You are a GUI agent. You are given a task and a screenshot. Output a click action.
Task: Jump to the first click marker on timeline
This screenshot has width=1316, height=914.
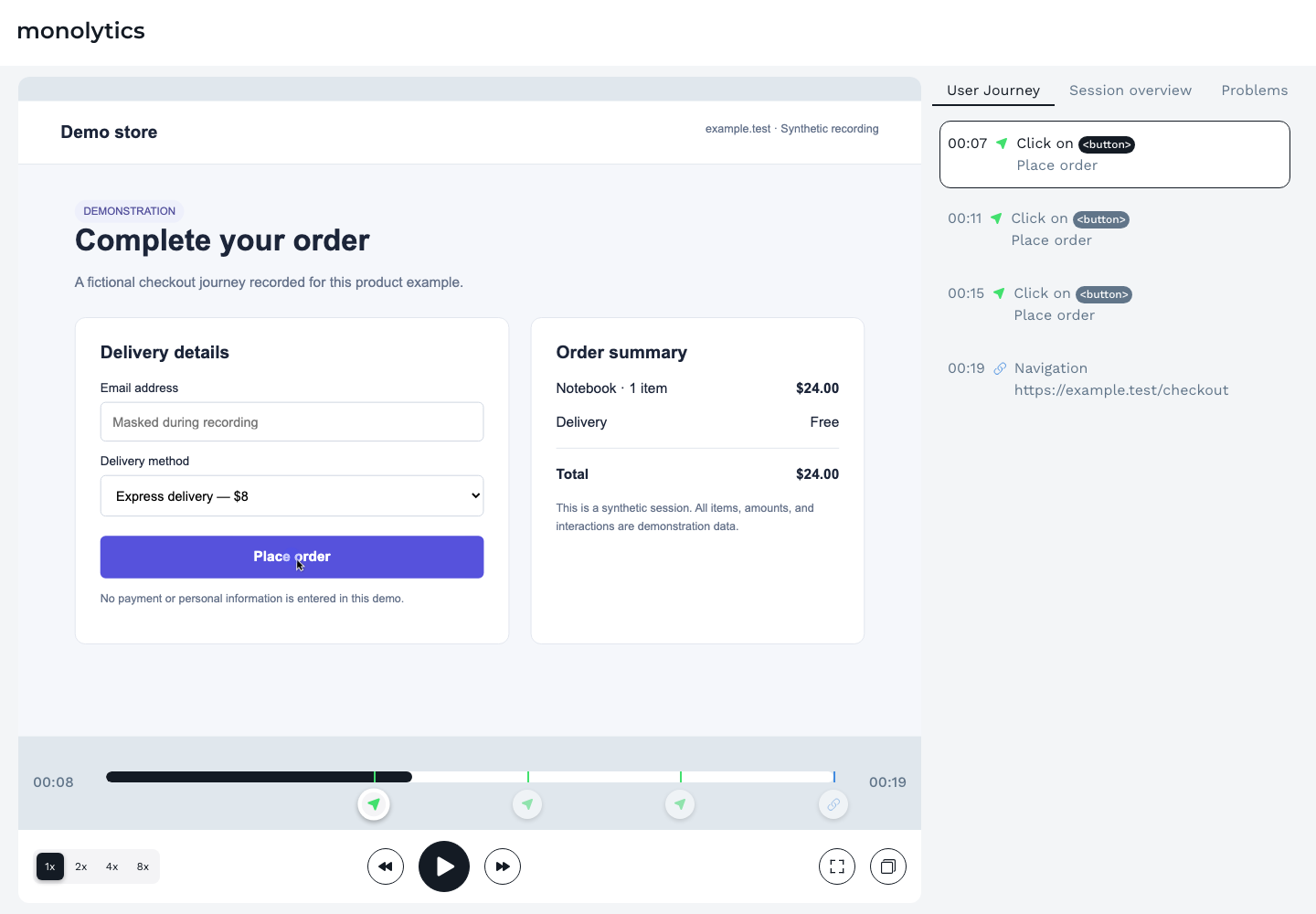coord(374,804)
